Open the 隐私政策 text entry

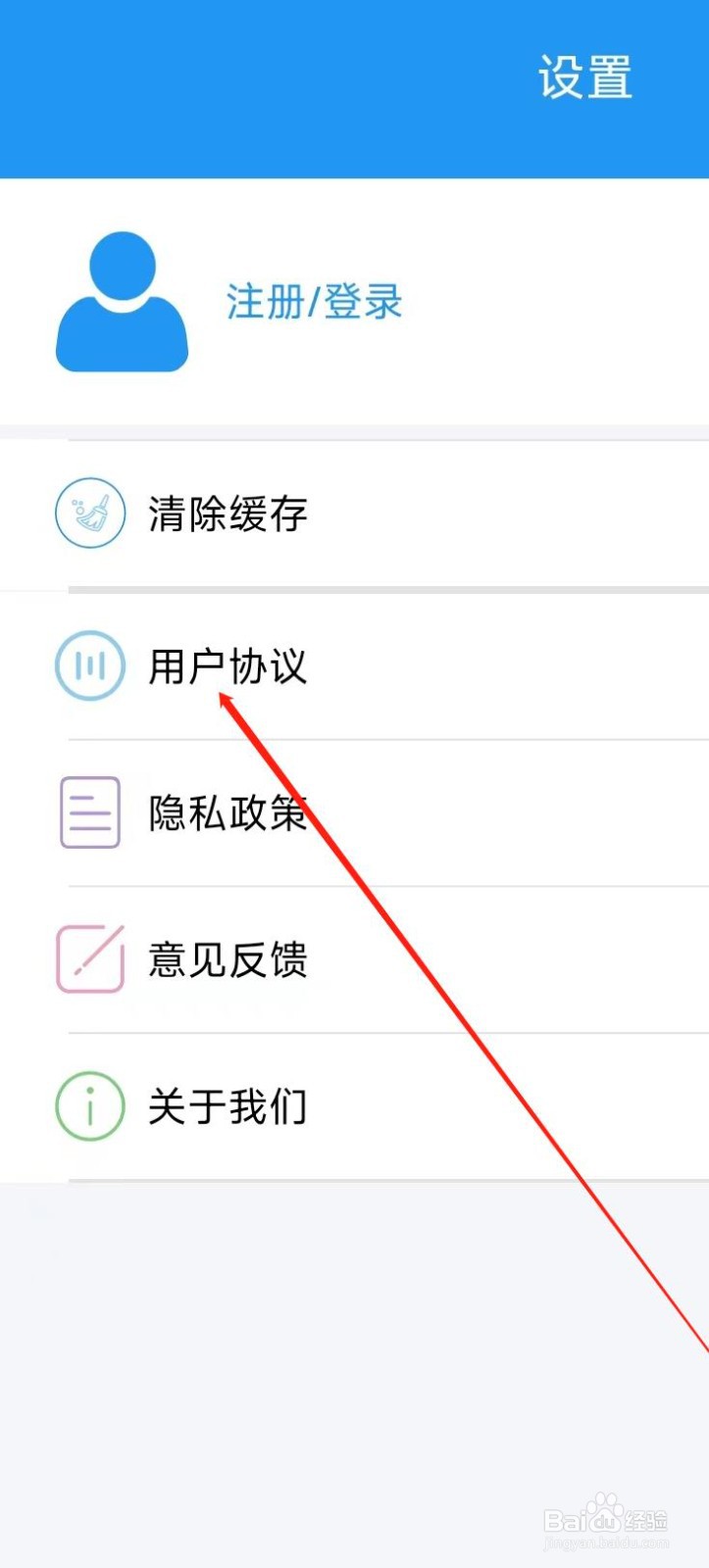click(228, 813)
